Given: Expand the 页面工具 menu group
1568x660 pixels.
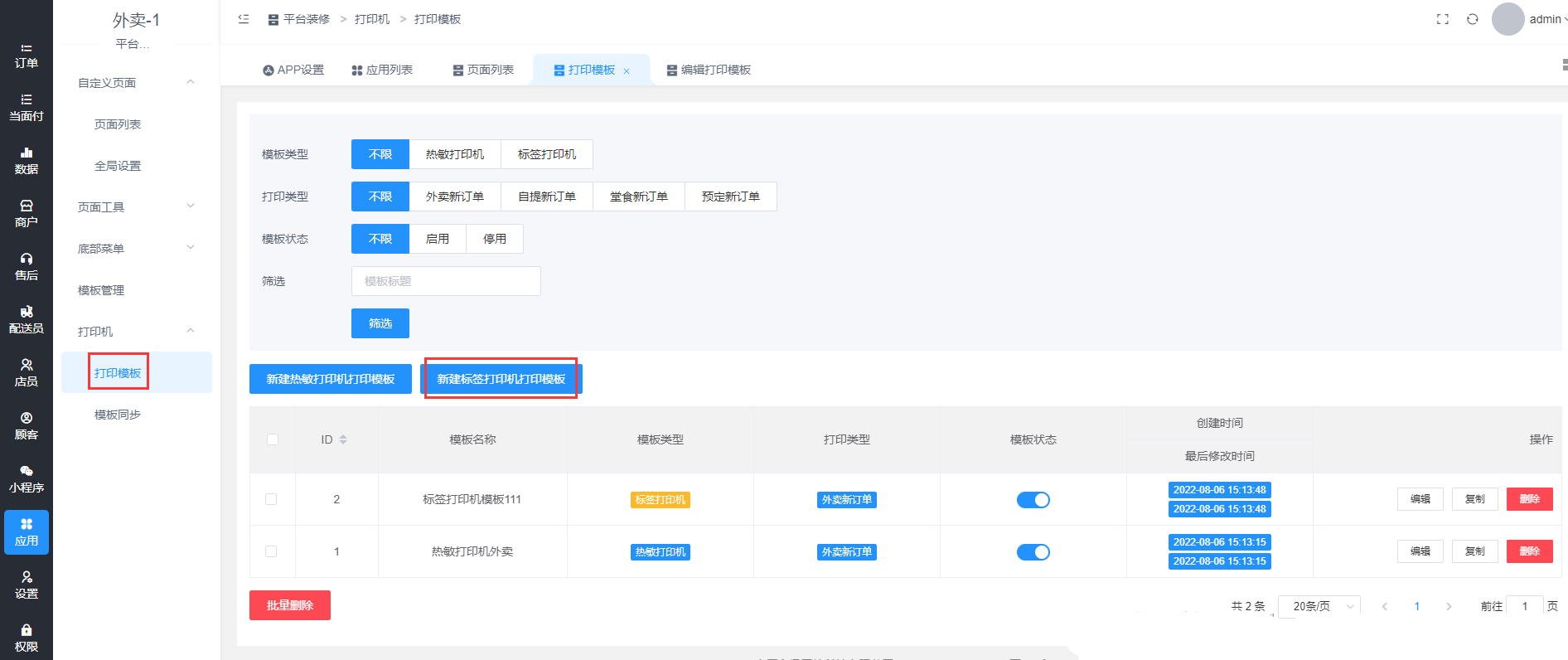Looking at the screenshot, I should [x=137, y=207].
